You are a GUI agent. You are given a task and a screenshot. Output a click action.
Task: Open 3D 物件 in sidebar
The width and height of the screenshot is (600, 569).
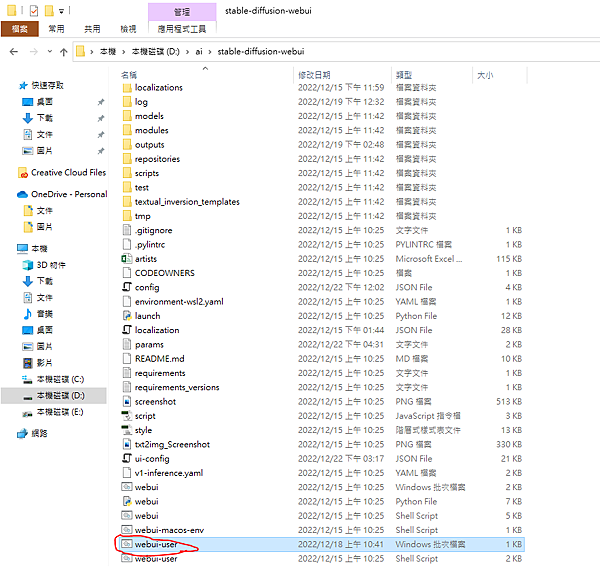[51, 265]
